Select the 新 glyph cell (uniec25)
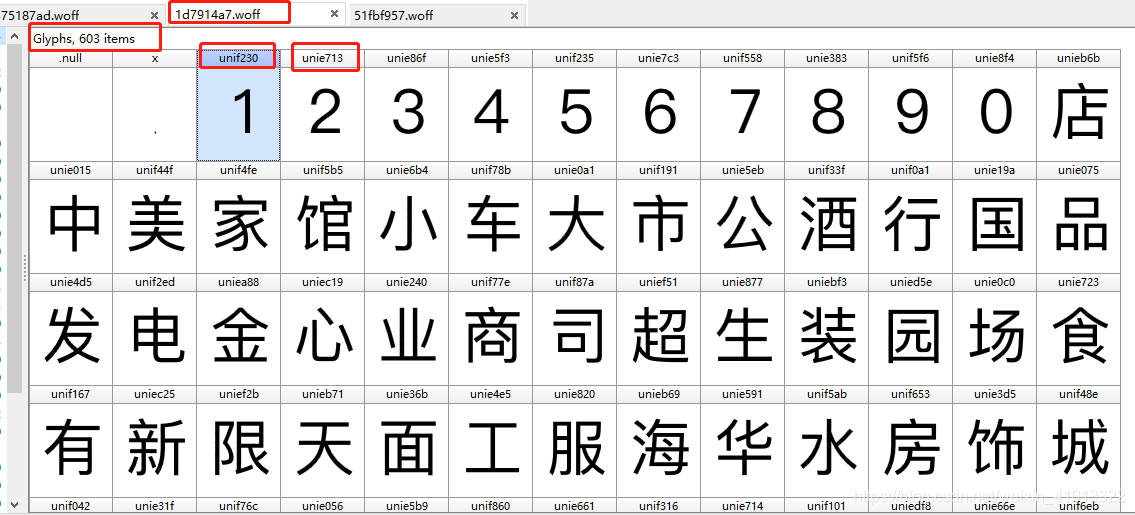Screen dimensions: 1135x515 [x=154, y=442]
